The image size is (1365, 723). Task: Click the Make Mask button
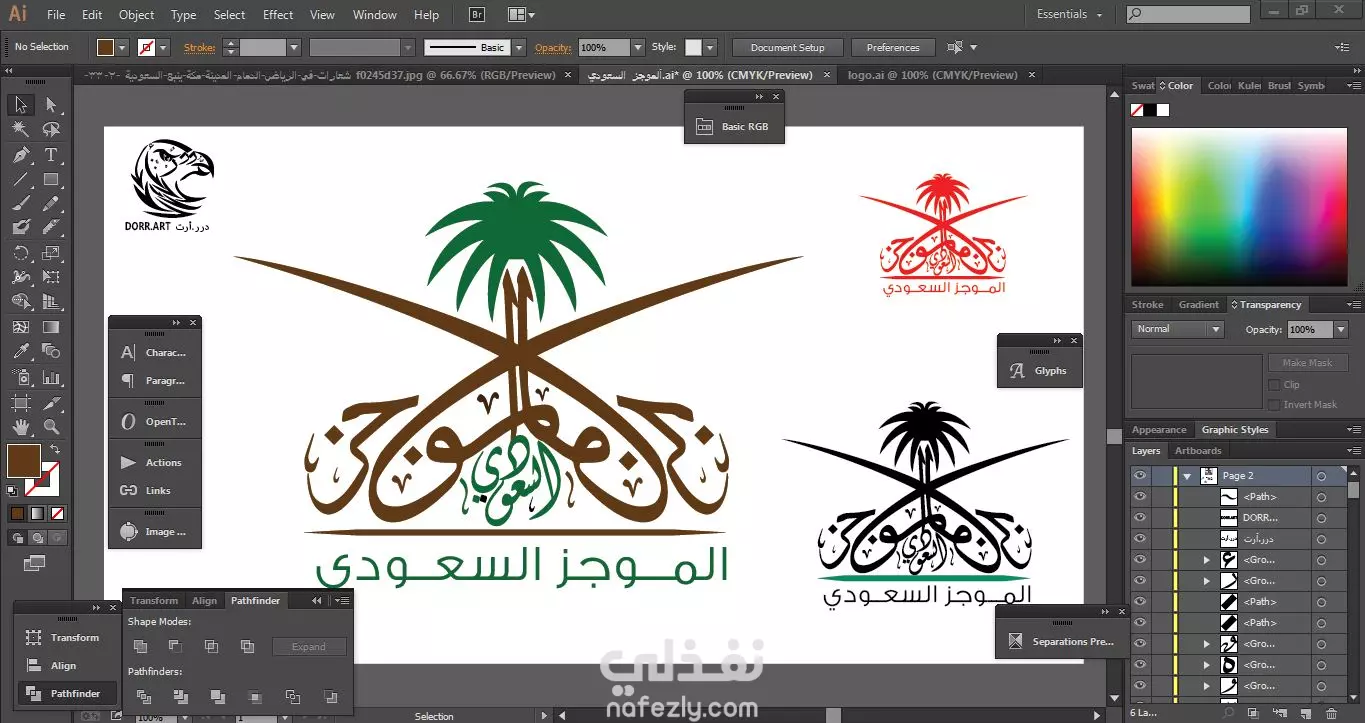coord(1307,363)
